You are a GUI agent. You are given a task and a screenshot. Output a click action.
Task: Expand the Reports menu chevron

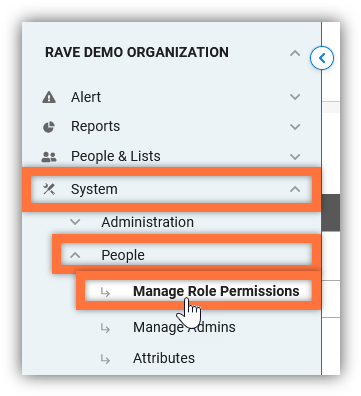295,127
